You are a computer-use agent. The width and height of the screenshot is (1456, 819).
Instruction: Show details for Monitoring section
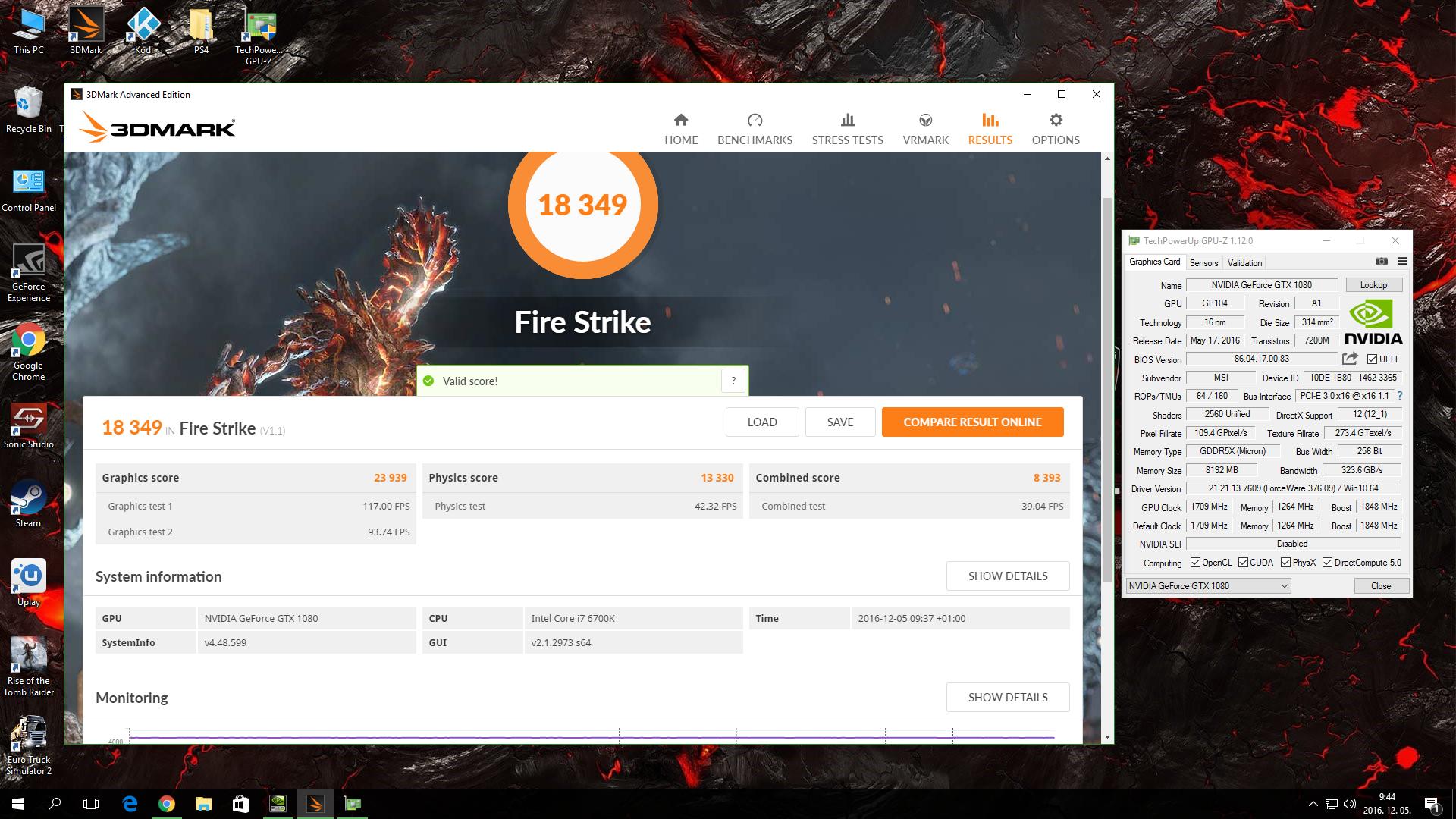[1008, 697]
